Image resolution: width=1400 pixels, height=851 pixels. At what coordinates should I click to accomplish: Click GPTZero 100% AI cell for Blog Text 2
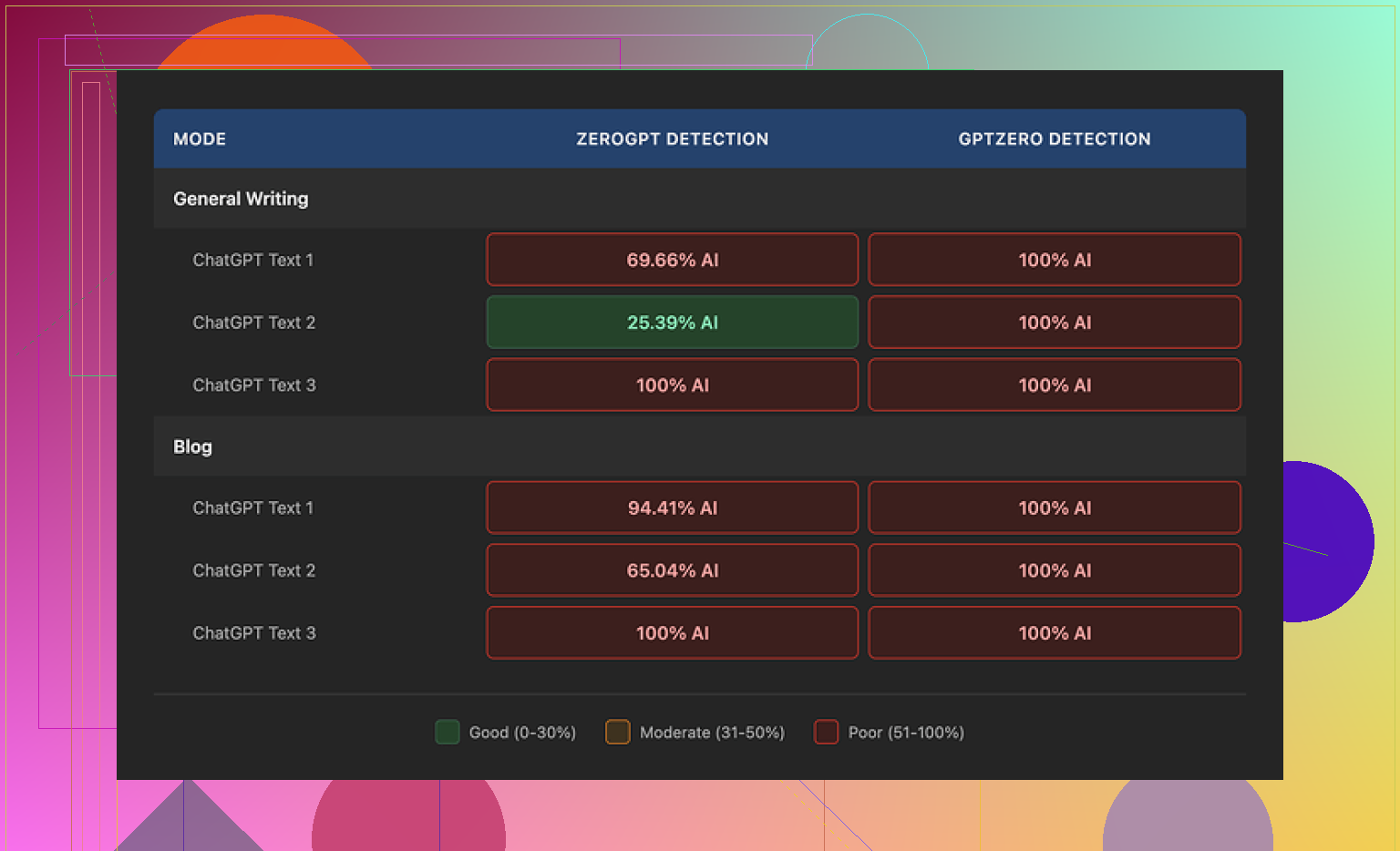(x=1054, y=571)
